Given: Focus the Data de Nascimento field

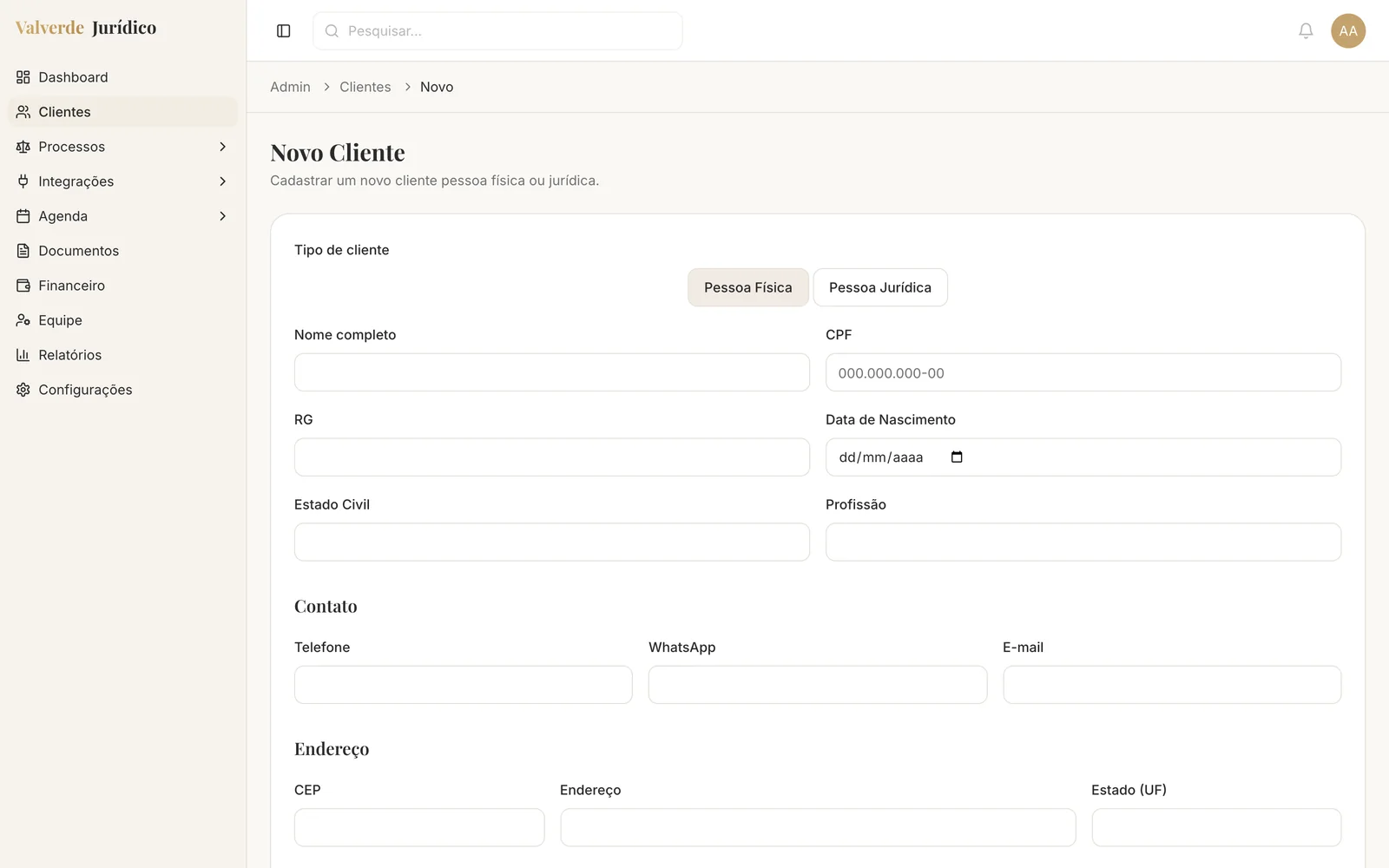Looking at the screenshot, I should [1083, 457].
